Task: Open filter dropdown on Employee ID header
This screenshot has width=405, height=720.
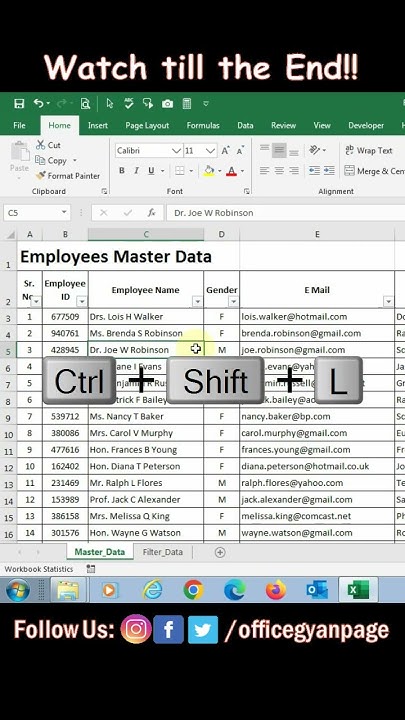Action: [x=82, y=301]
